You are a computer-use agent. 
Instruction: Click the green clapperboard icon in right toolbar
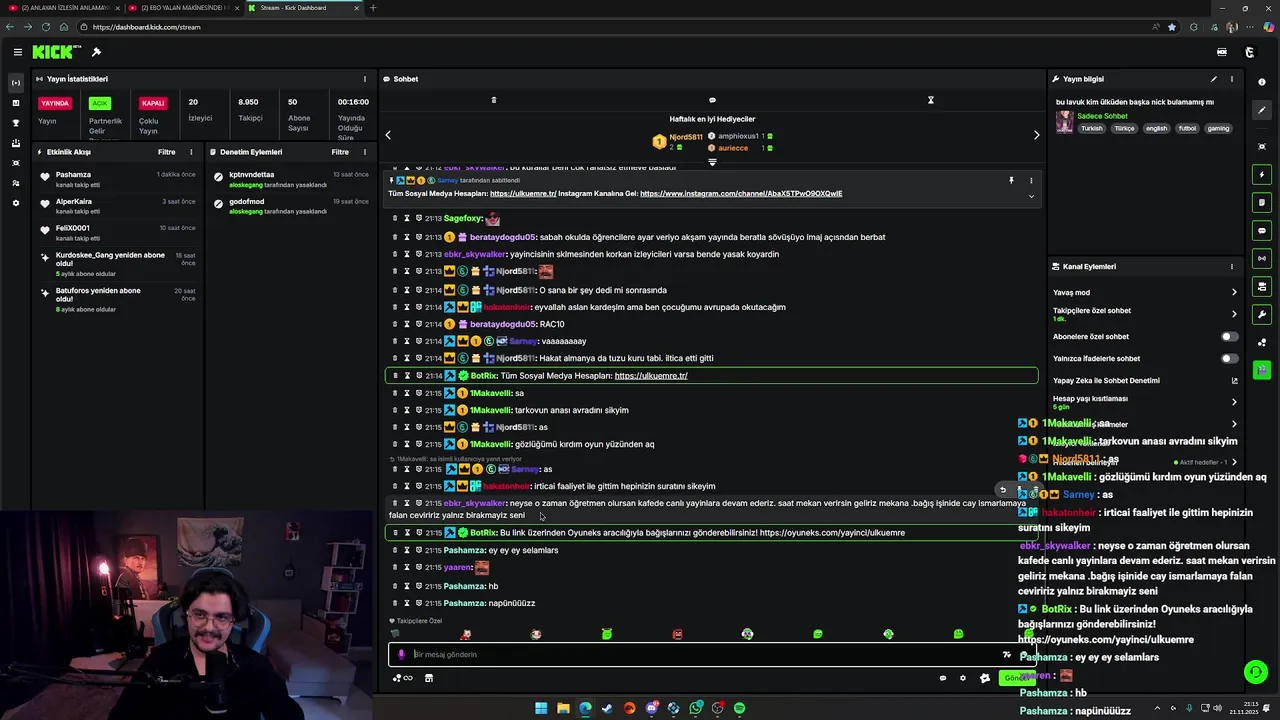pyautogui.click(x=1262, y=371)
